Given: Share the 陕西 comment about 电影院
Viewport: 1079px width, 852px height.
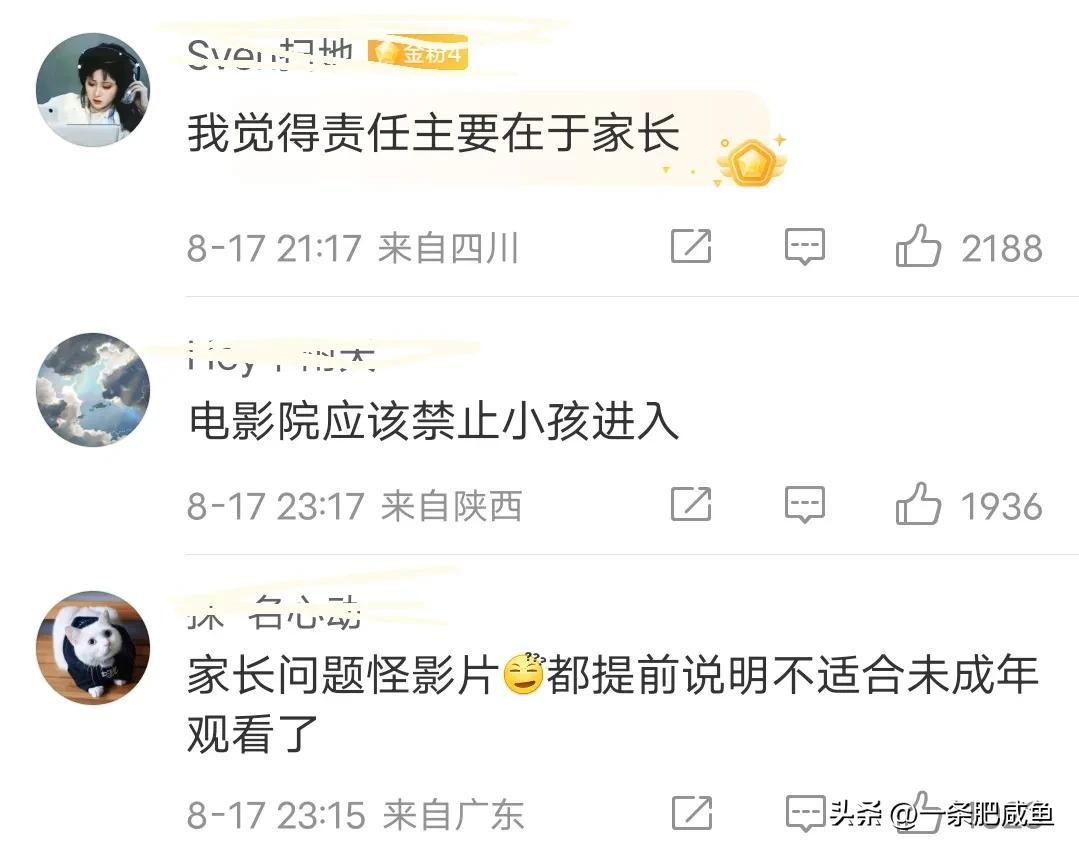Looking at the screenshot, I should click(x=691, y=504).
